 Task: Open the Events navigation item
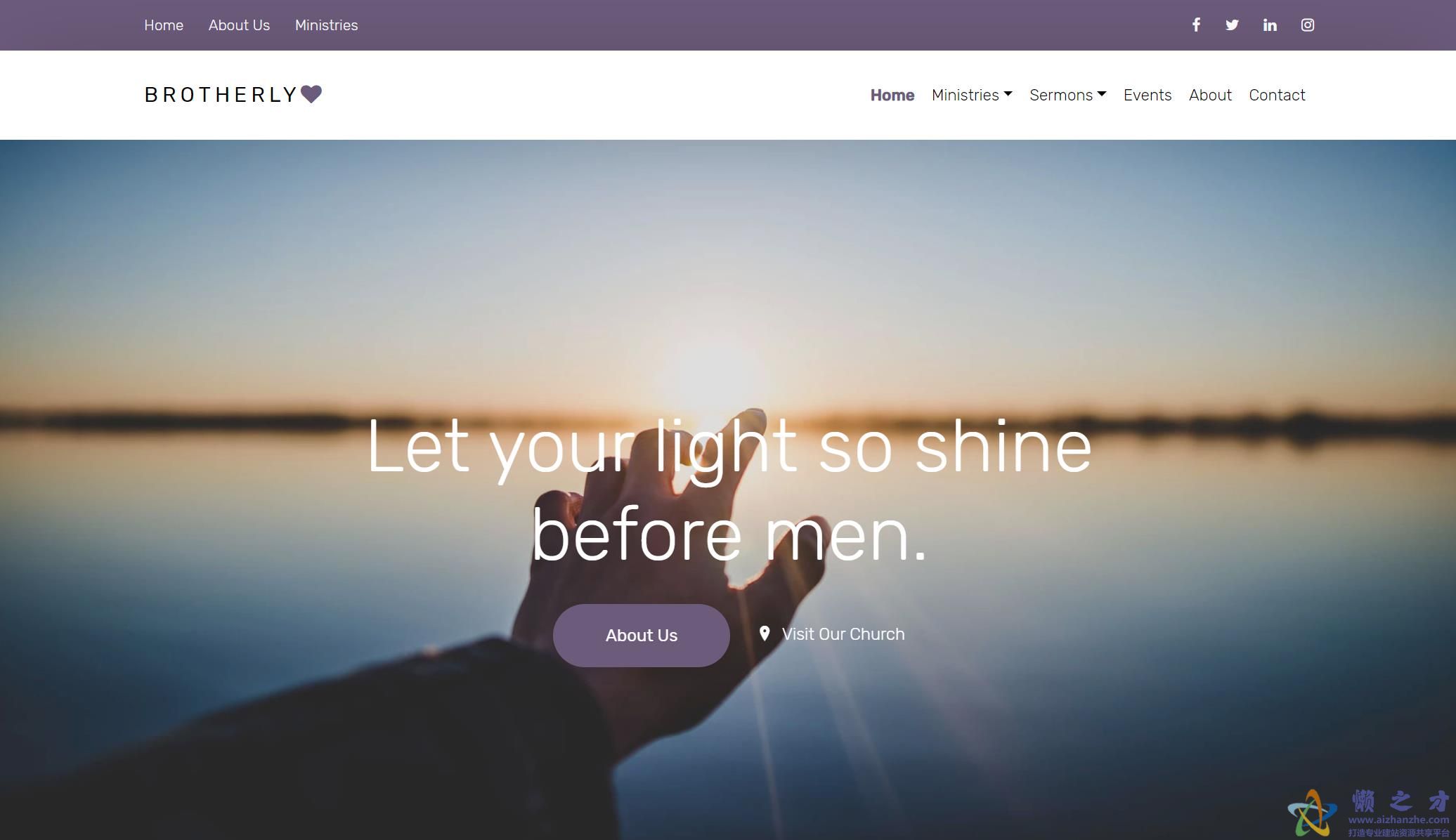[x=1148, y=95]
